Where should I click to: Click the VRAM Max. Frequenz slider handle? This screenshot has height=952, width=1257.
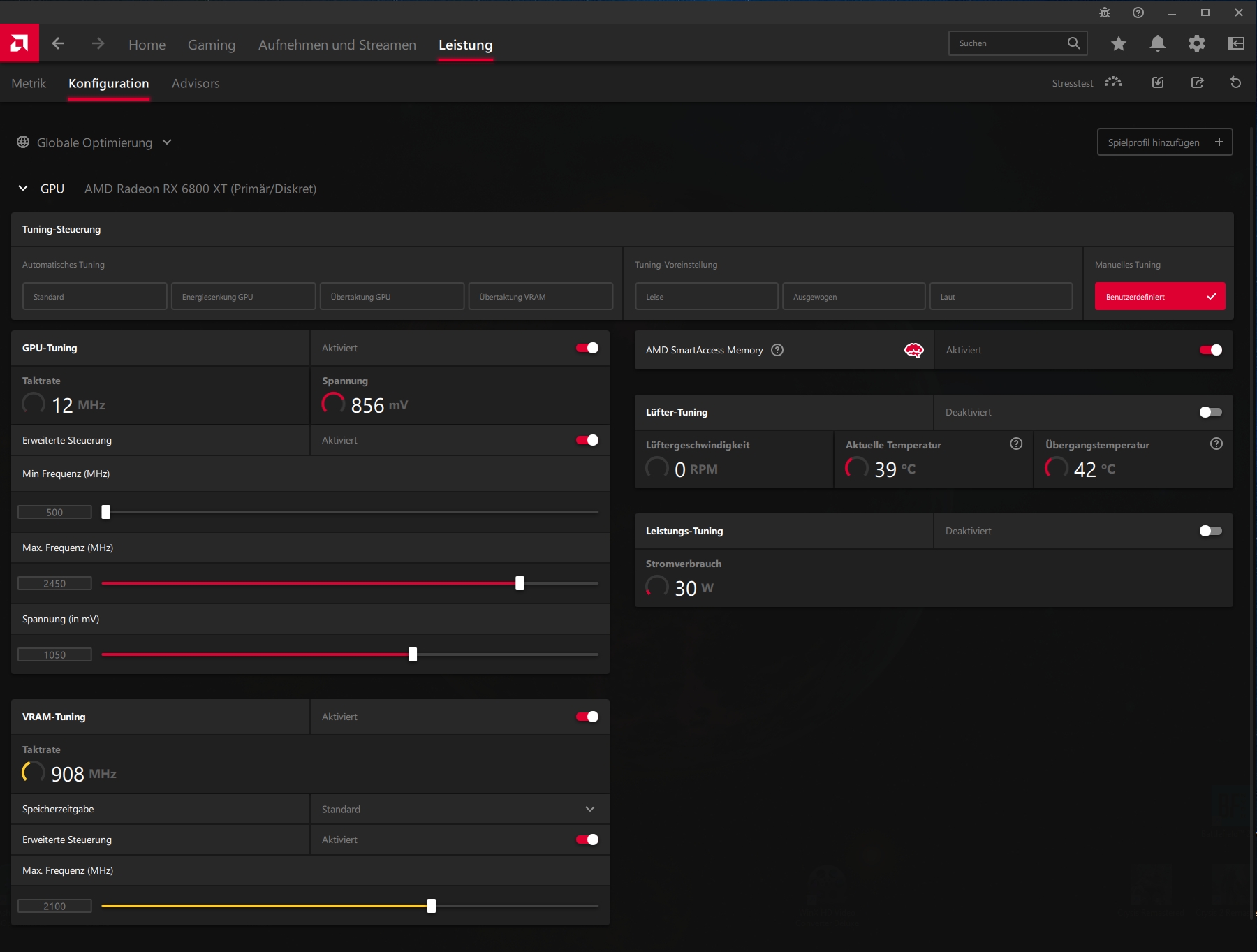coord(432,906)
